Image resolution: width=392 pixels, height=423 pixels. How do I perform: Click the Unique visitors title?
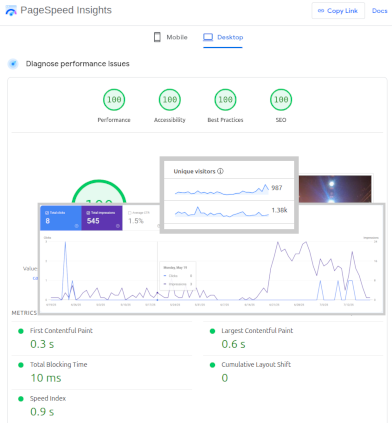click(194, 171)
